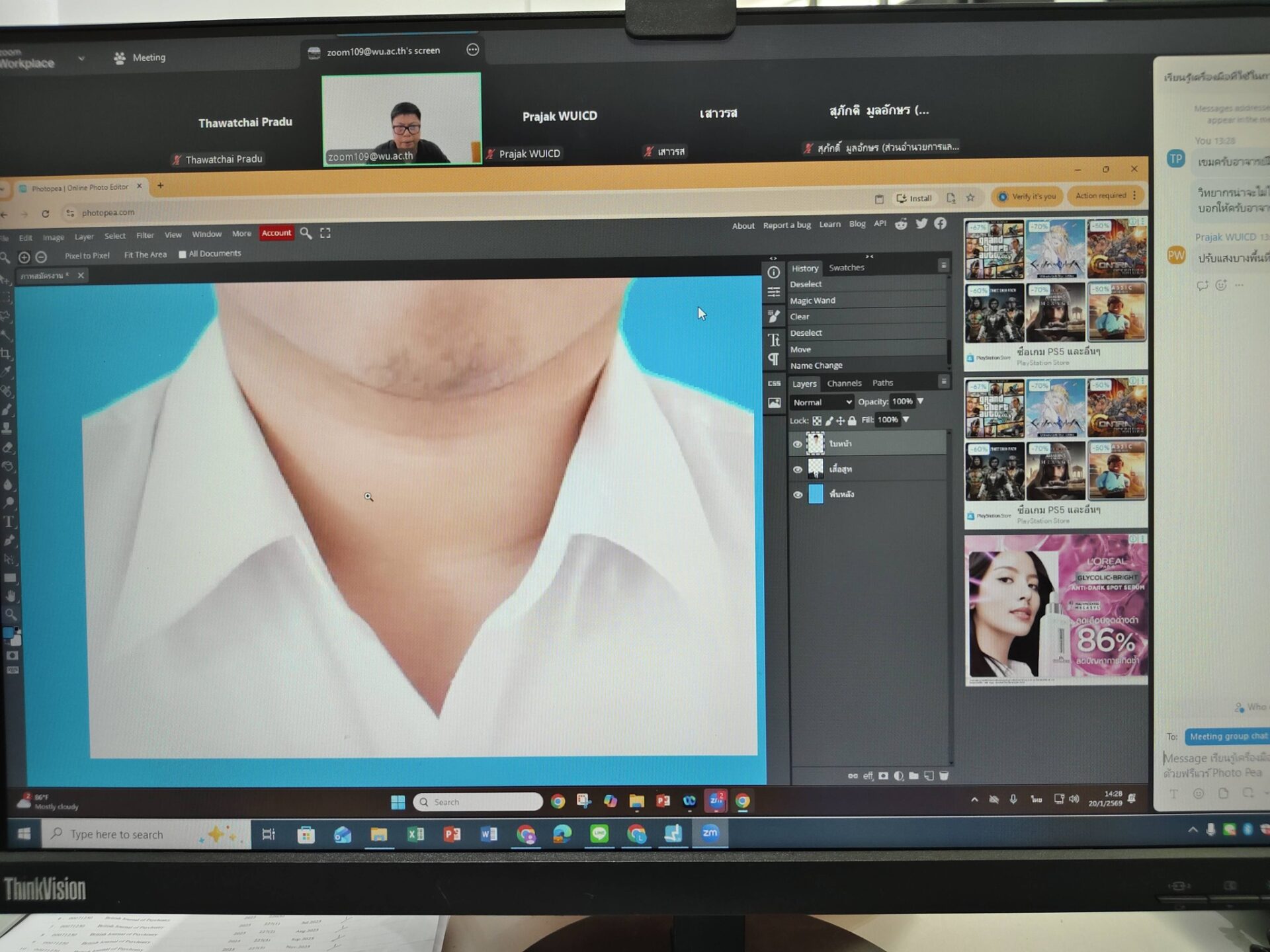Expand the Opacity slider arrow
The height and width of the screenshot is (952, 1270).
click(x=920, y=401)
